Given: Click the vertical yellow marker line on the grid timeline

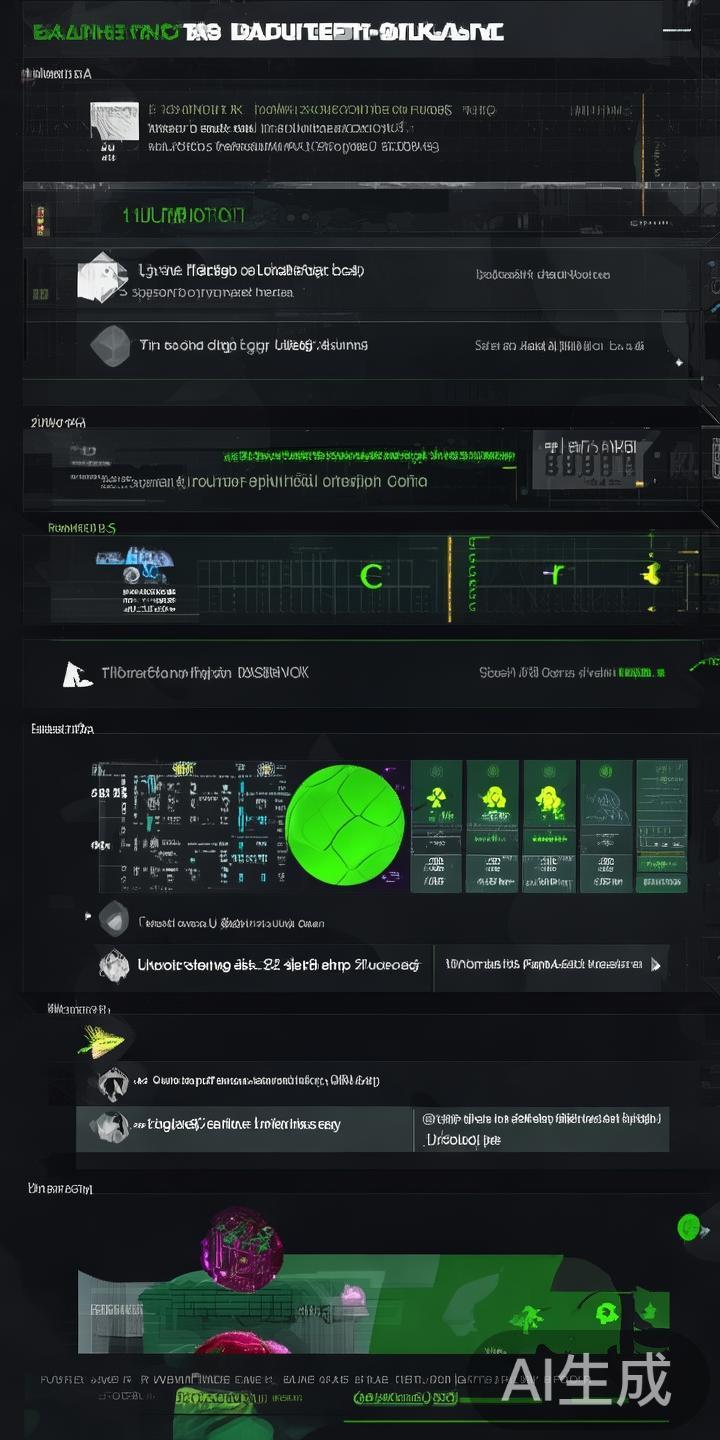Looking at the screenshot, I should pos(449,574).
